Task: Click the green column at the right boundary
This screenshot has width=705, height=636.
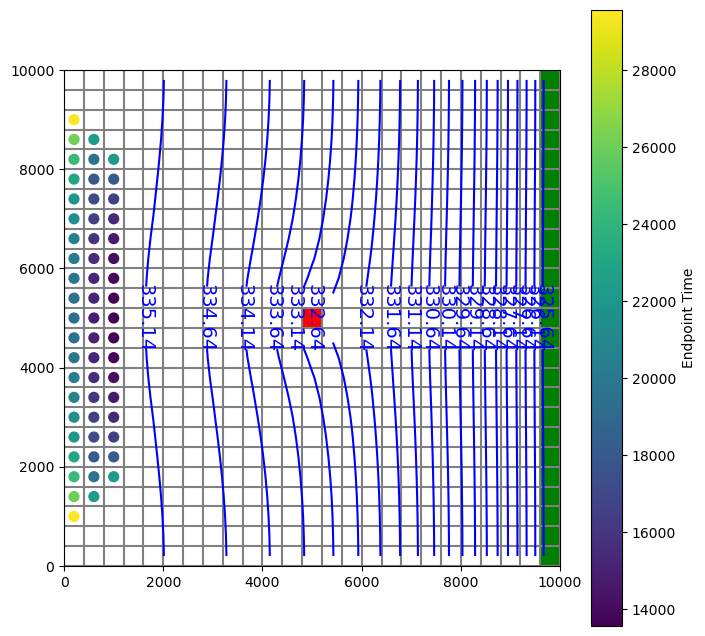Action: pos(550,318)
